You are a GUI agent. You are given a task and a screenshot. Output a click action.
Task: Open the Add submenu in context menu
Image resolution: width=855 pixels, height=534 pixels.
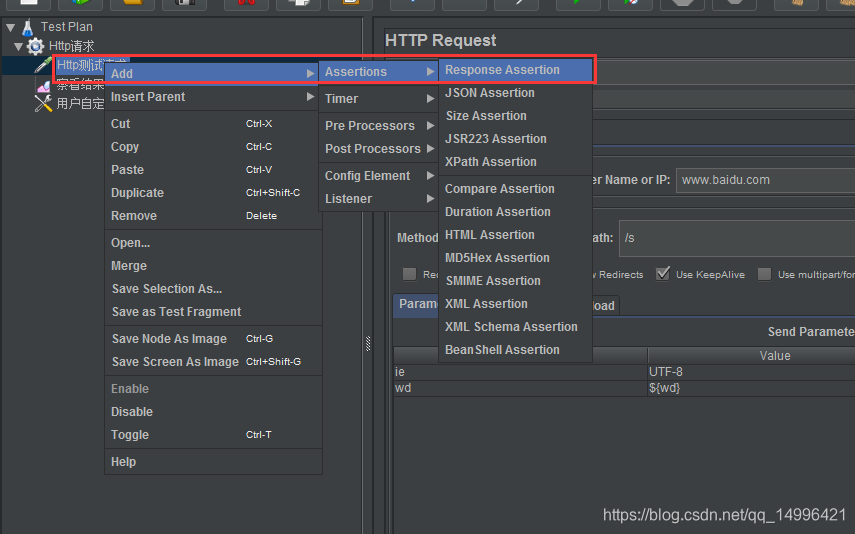212,74
